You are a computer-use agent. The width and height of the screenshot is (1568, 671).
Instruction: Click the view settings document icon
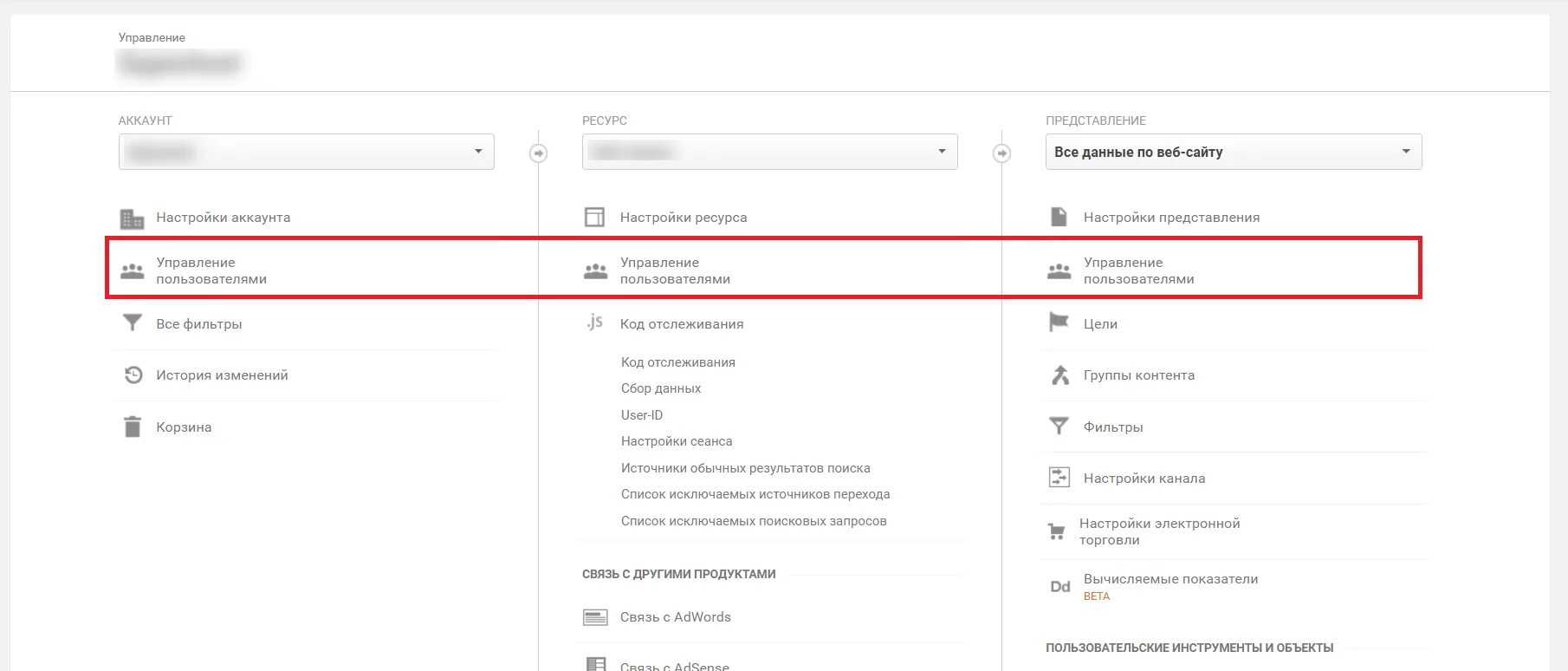pyautogui.click(x=1059, y=217)
